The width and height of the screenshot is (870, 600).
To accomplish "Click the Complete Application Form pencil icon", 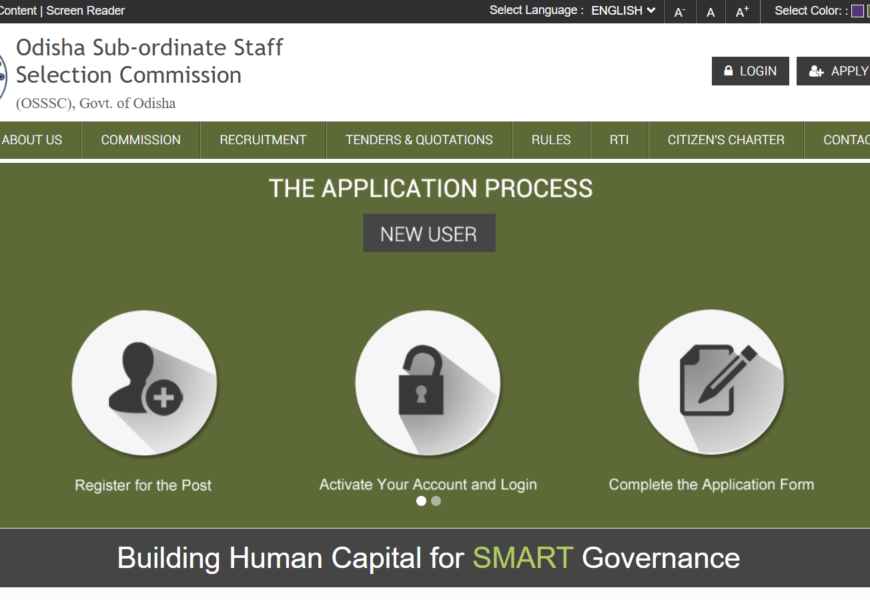I will click(x=711, y=384).
